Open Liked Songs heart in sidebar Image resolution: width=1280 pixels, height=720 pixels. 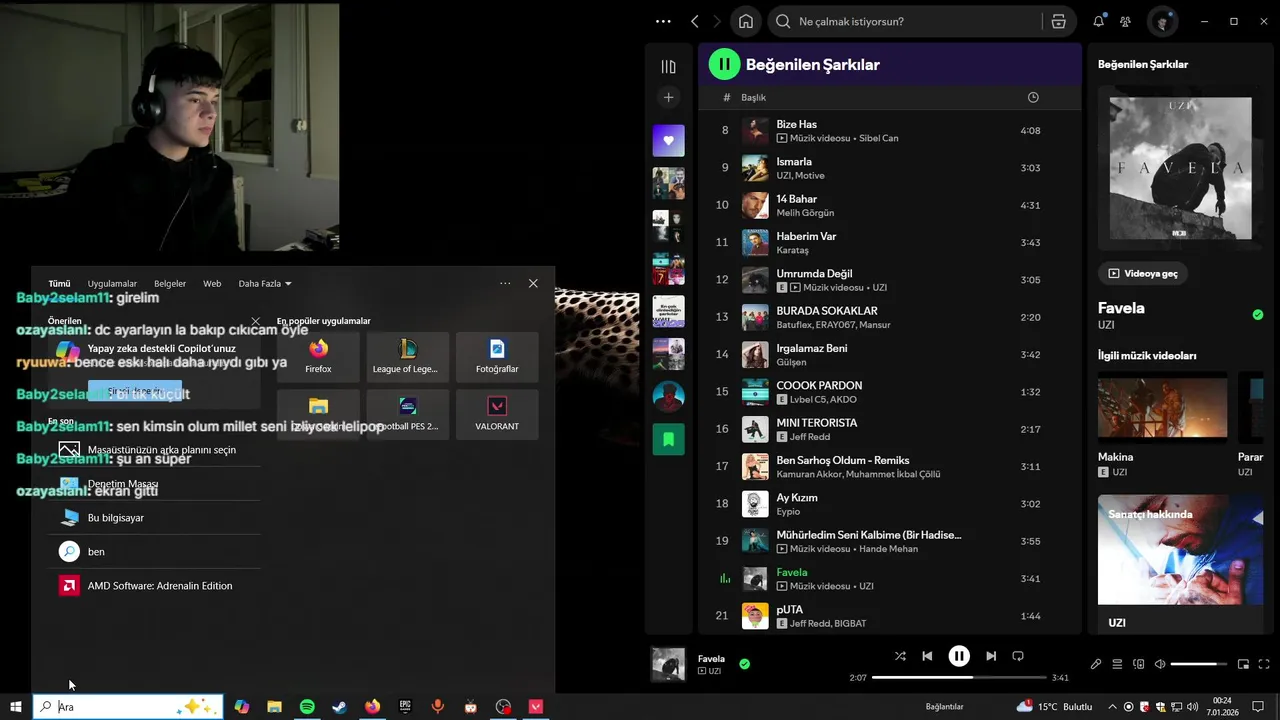(668, 140)
